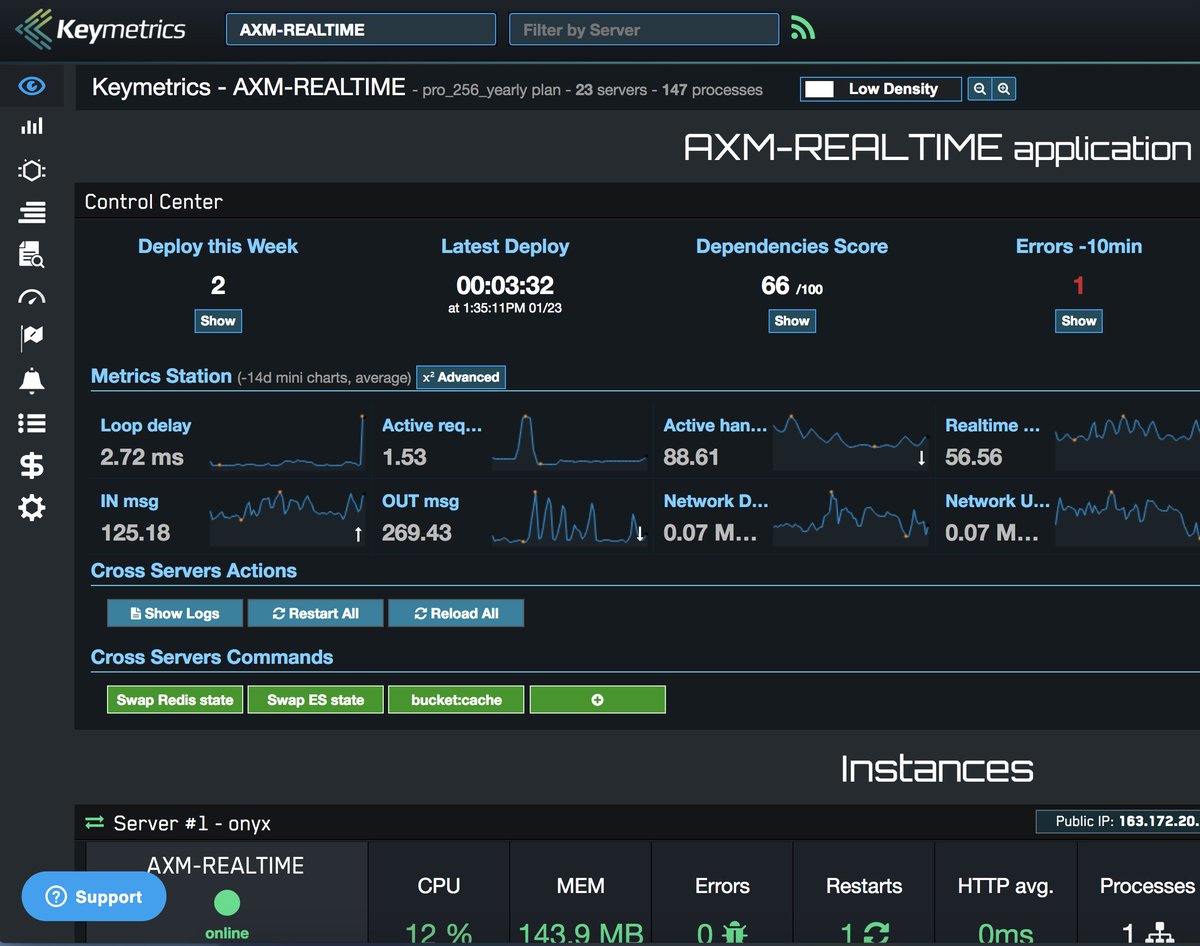
Task: Run the bucket:cache command
Action: 456,699
